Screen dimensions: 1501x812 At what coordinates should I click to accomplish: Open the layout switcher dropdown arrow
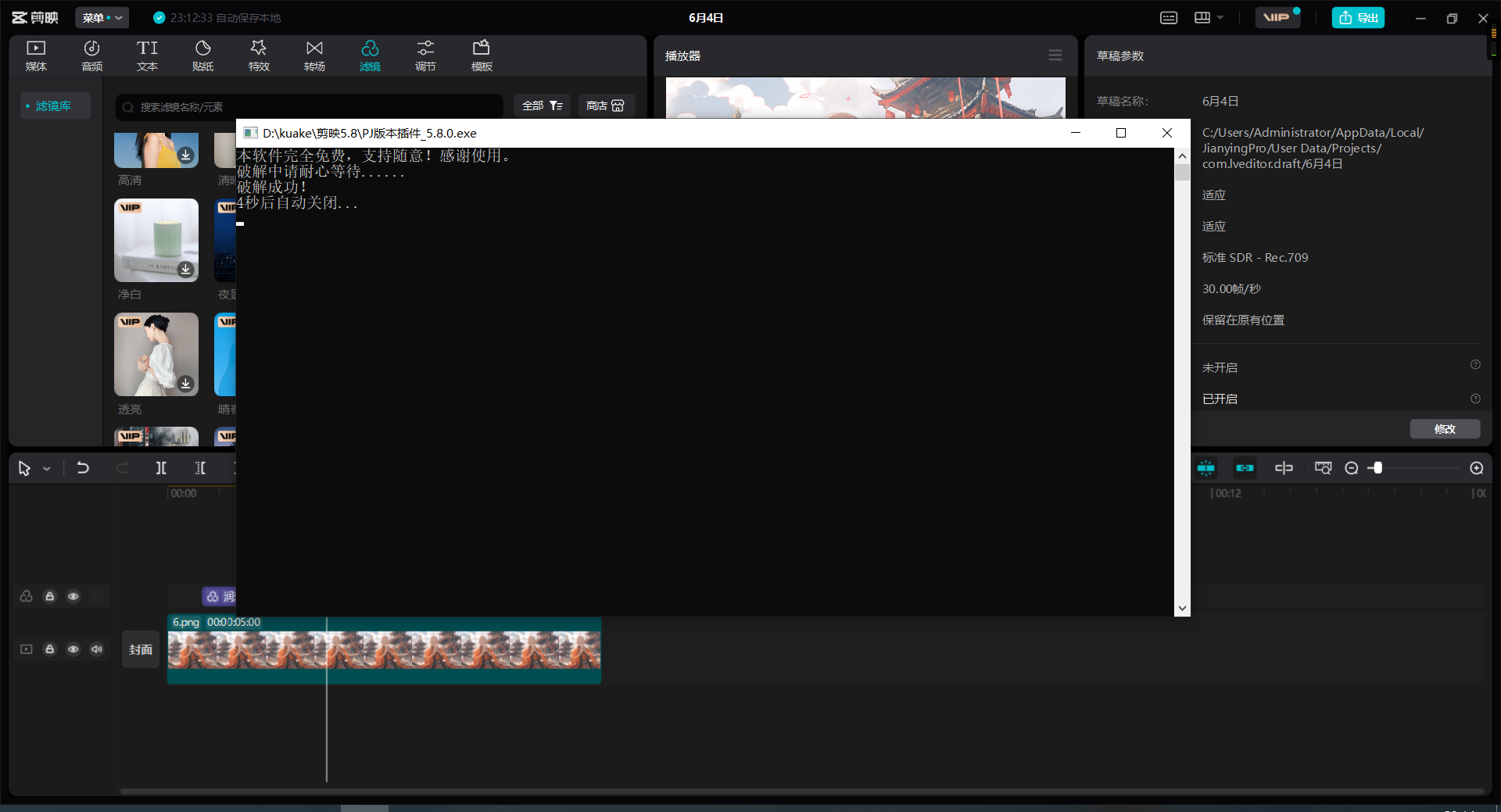[1220, 18]
